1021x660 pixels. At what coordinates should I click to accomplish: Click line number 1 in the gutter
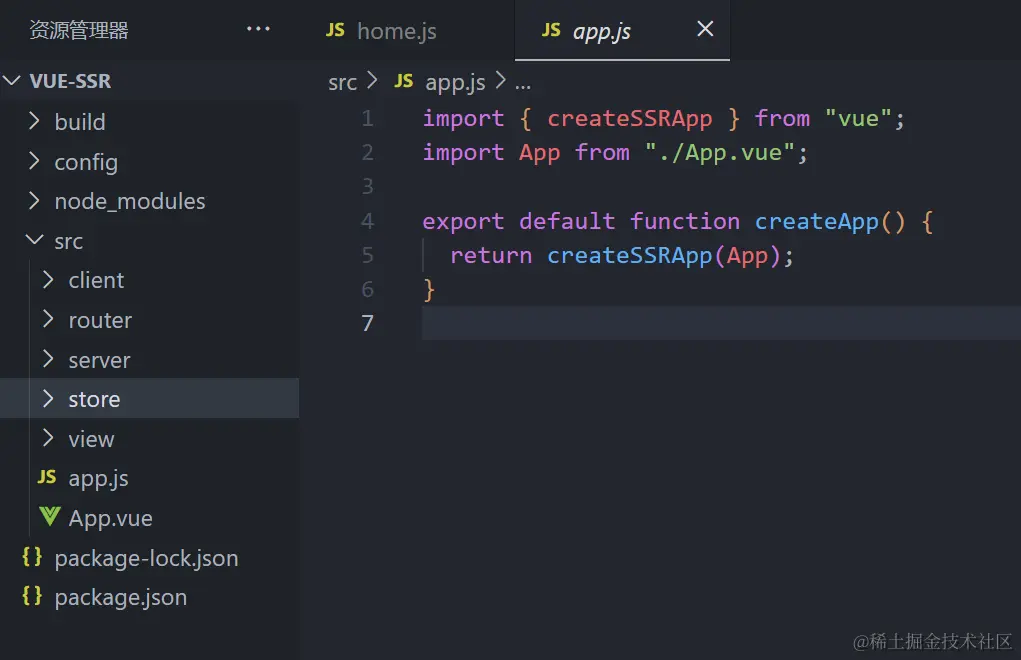tap(368, 118)
